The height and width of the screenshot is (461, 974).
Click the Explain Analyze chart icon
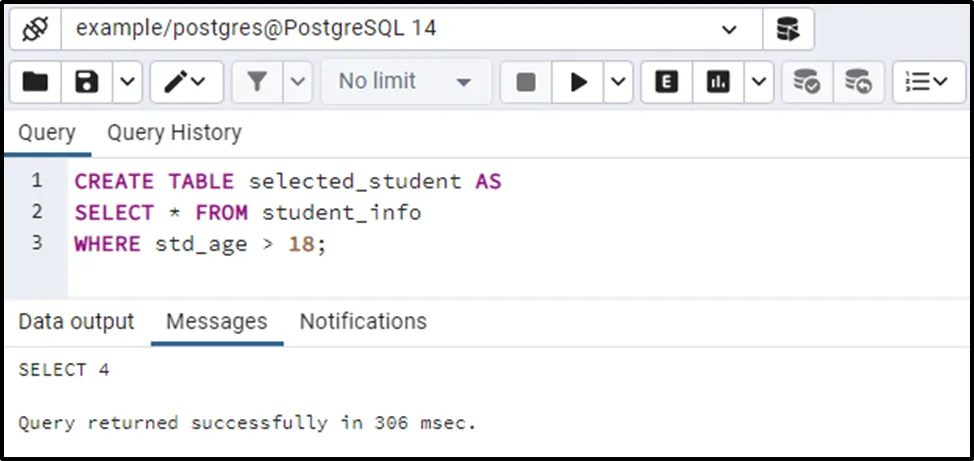coord(718,82)
